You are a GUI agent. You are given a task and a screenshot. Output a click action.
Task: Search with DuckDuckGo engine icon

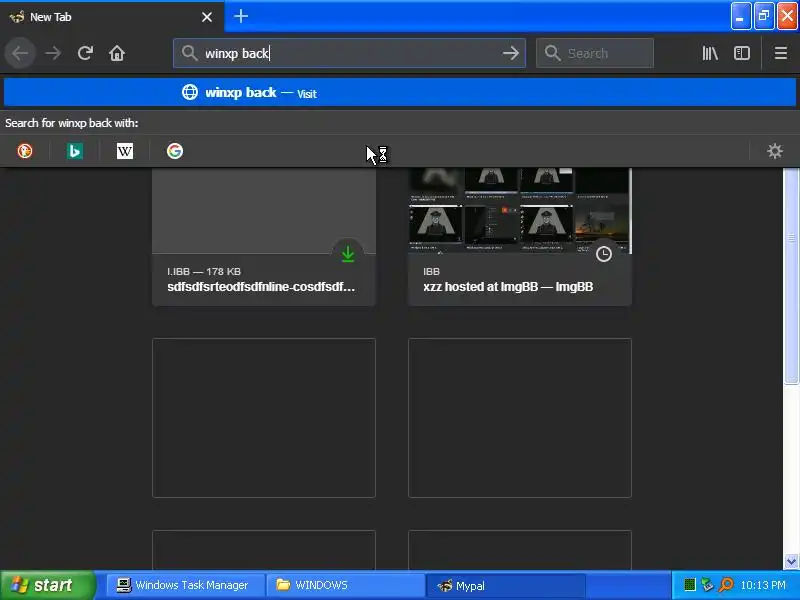(25, 151)
